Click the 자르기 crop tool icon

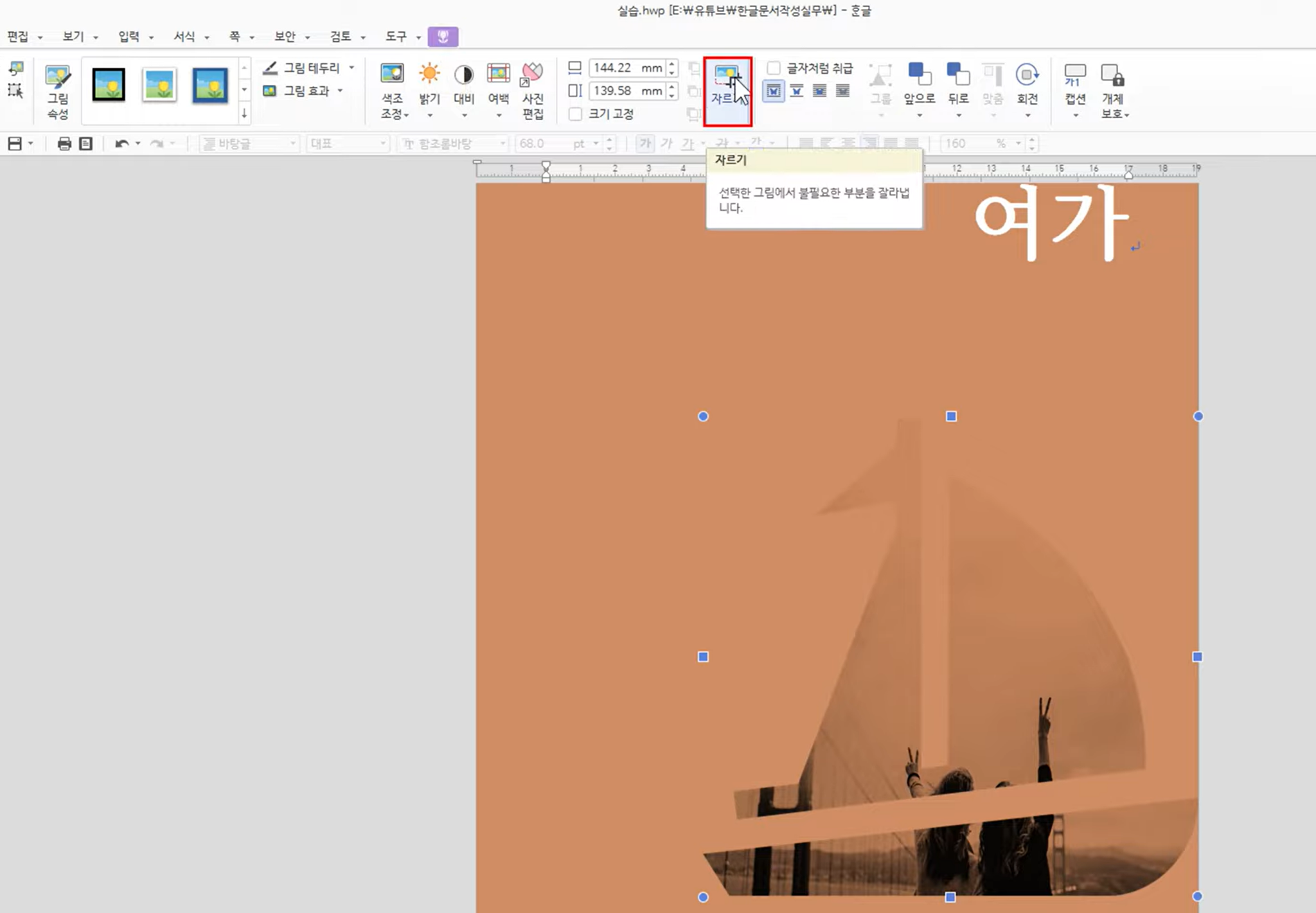click(726, 77)
